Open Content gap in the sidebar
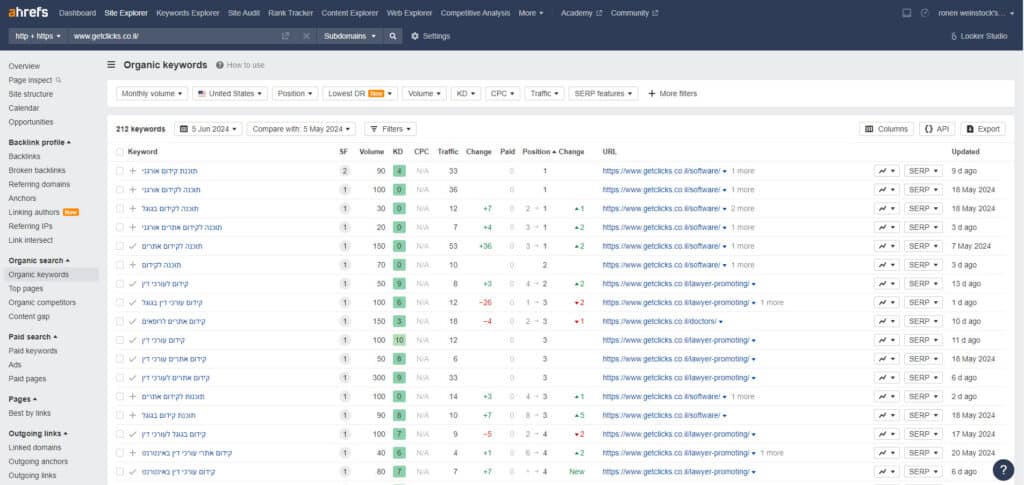 coord(29,317)
